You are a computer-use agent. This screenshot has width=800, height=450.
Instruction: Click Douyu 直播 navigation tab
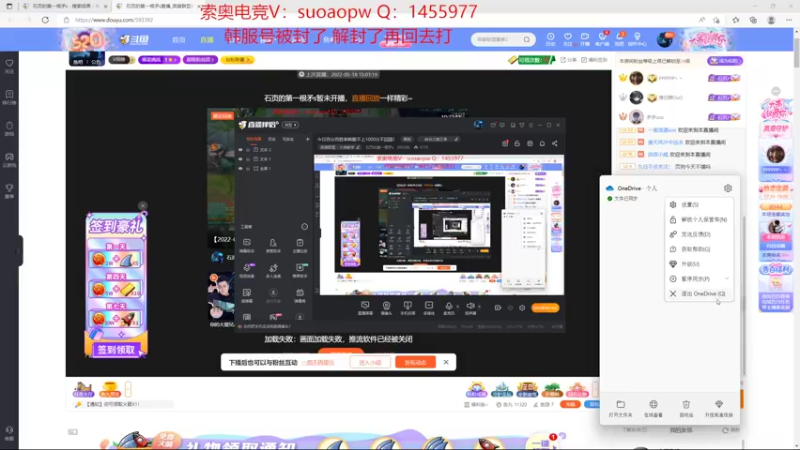(207, 40)
